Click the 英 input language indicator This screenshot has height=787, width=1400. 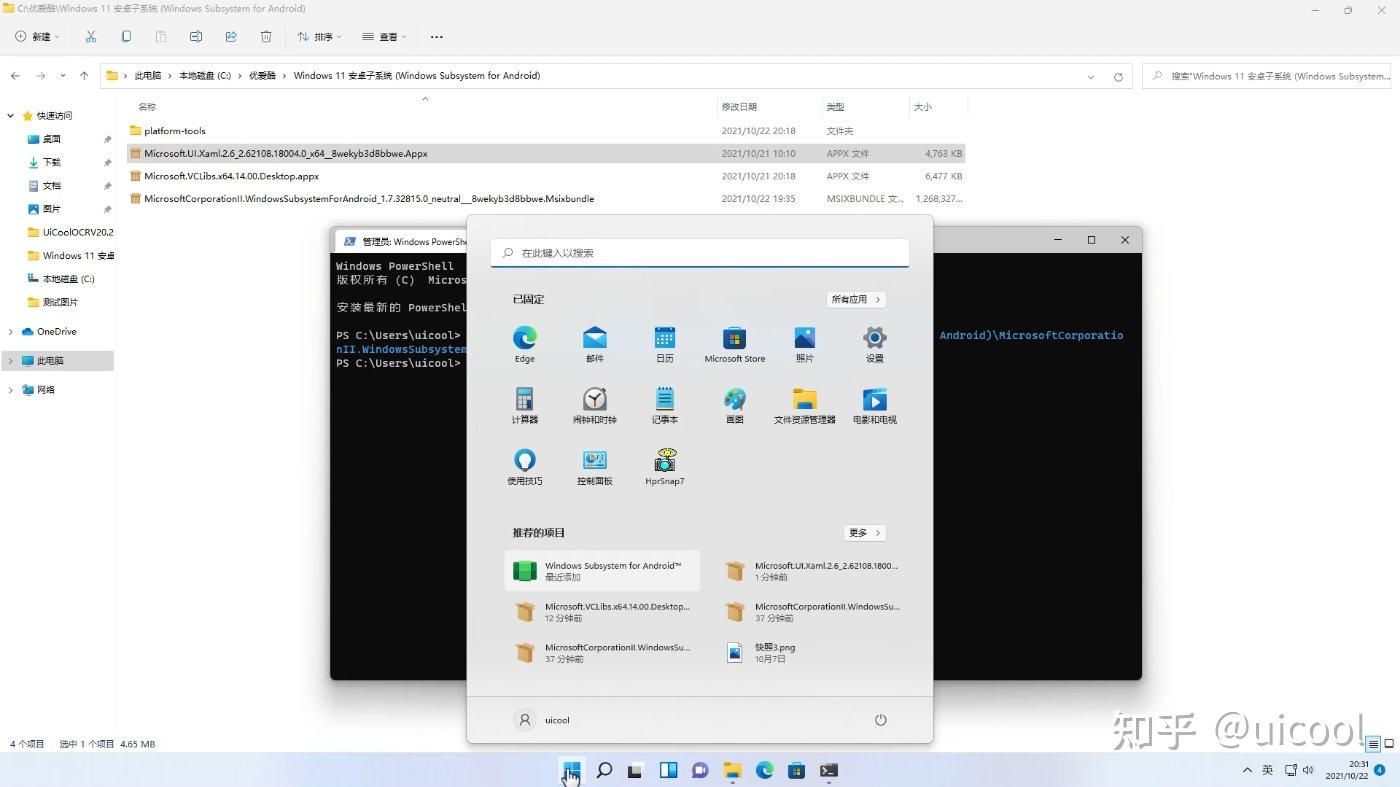click(x=1268, y=770)
